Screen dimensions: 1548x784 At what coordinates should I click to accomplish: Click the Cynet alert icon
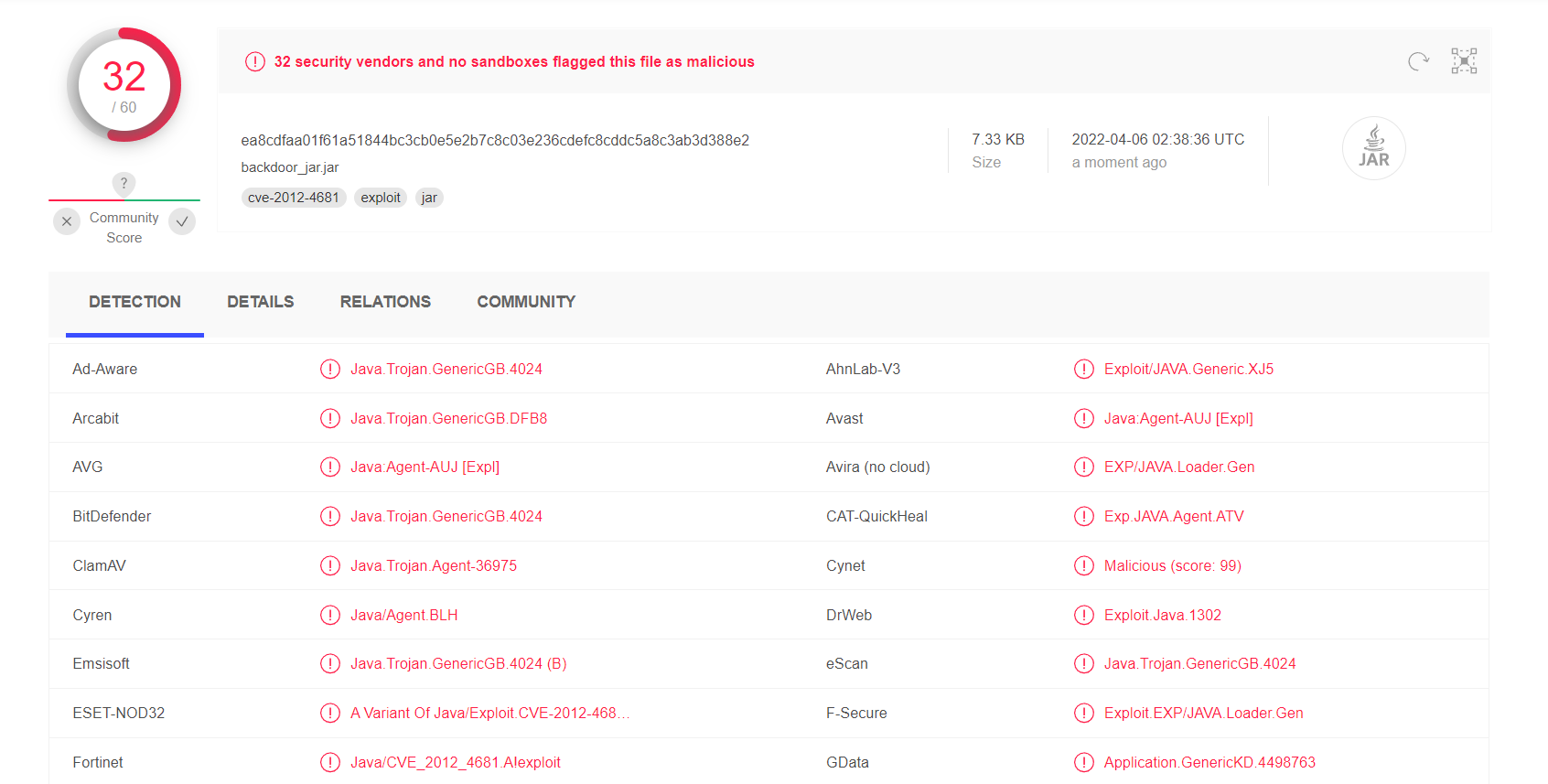coord(1084,565)
